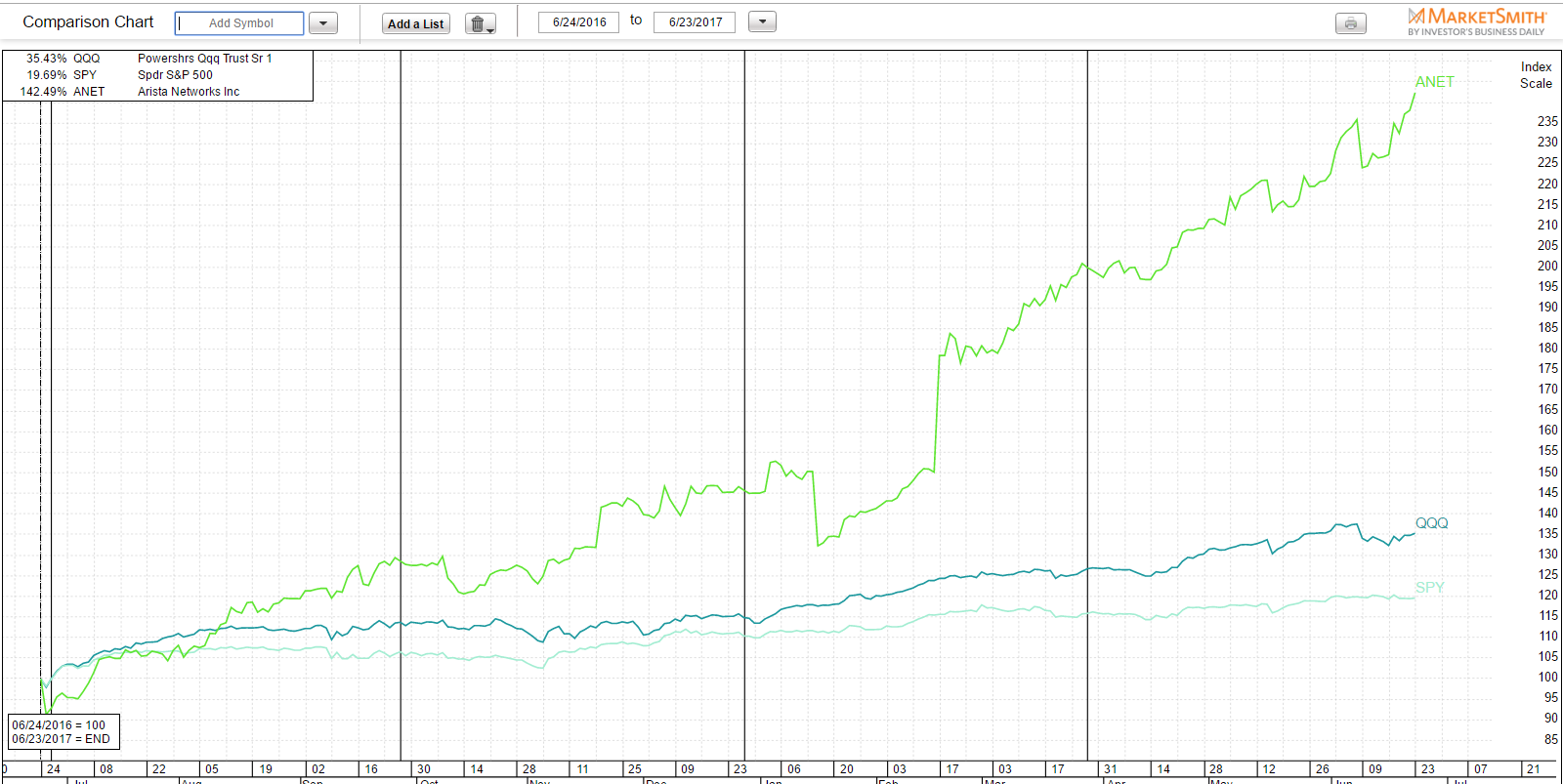Click the QQQ line label on chart
Viewport: 1563px width, 784px height.
tap(1432, 523)
